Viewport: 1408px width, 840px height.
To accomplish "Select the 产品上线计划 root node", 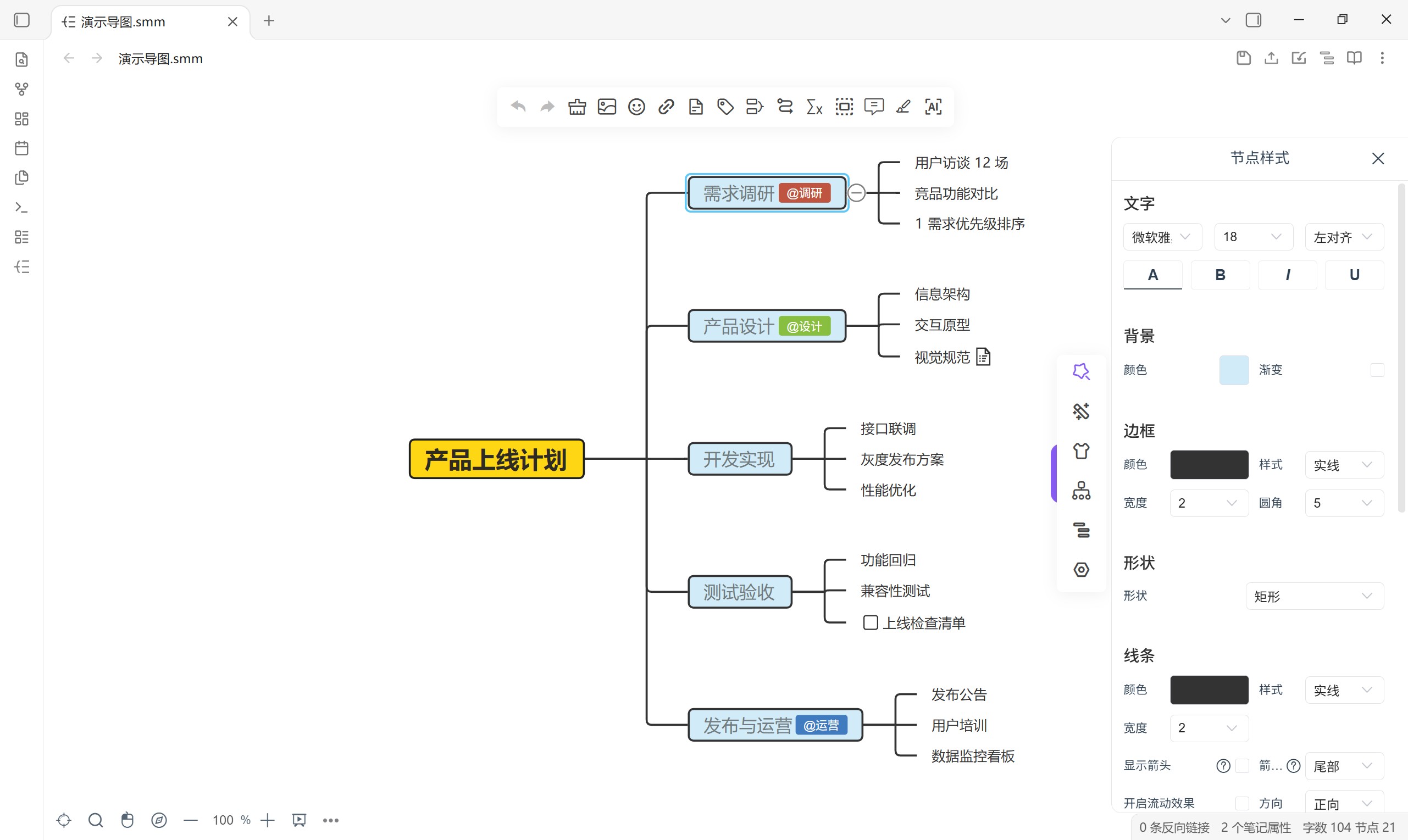I will pyautogui.click(x=496, y=459).
